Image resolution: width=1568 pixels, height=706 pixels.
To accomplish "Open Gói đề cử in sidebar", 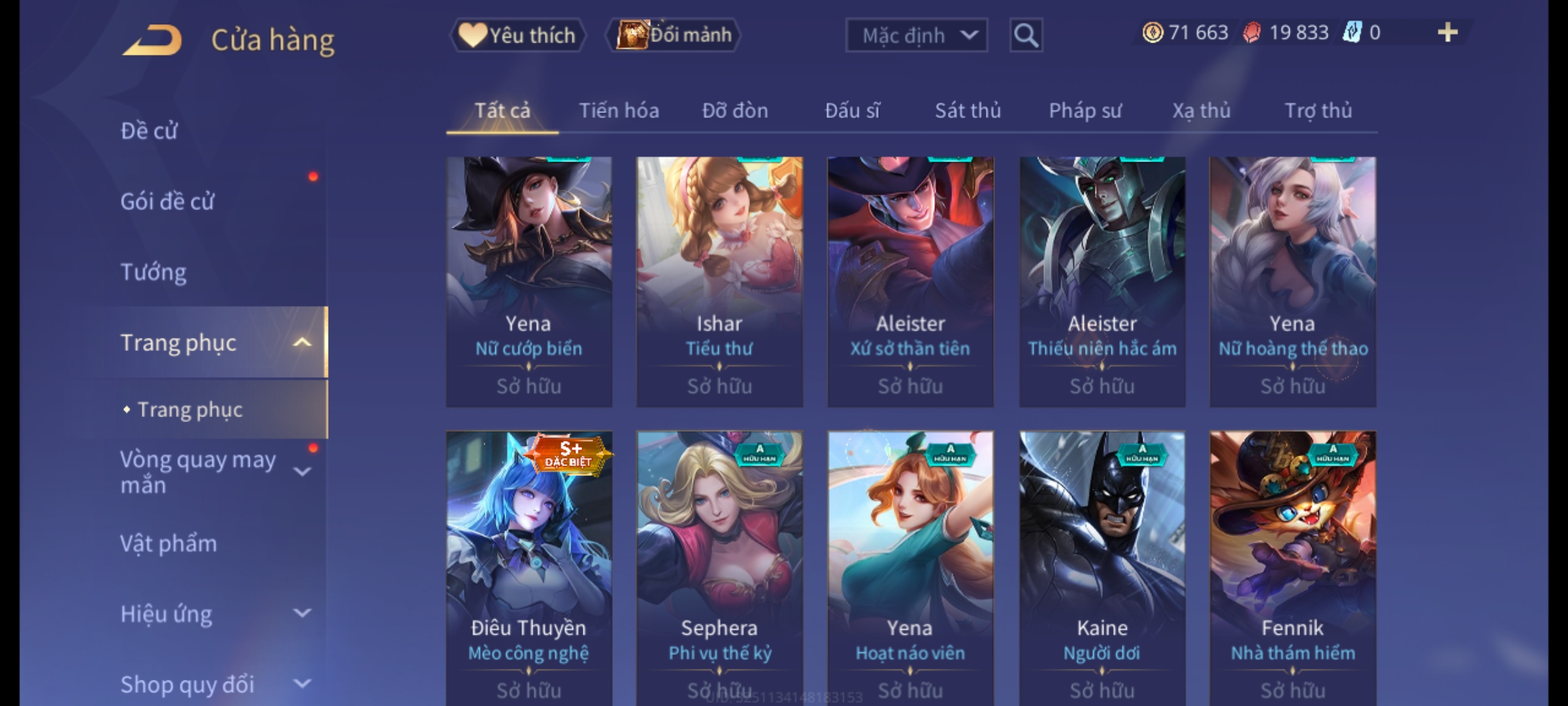I will click(167, 201).
